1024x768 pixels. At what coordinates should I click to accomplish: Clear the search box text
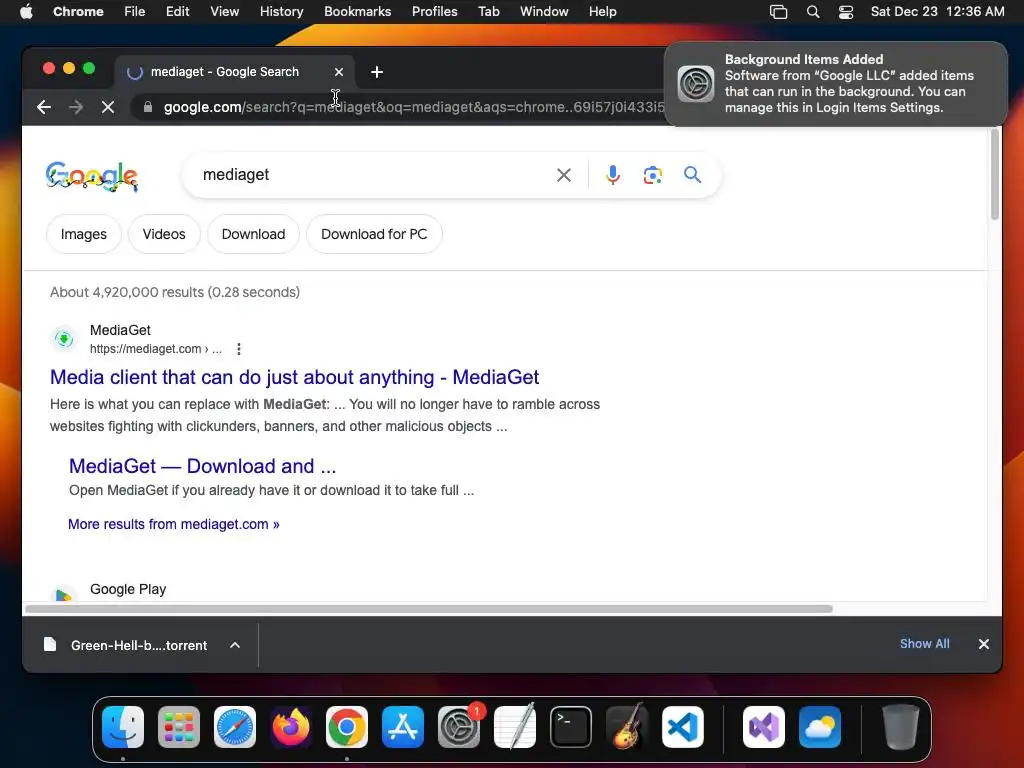(564, 175)
